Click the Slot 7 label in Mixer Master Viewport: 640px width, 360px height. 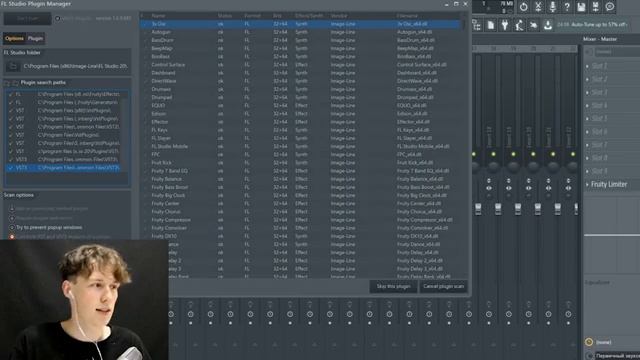click(x=599, y=145)
